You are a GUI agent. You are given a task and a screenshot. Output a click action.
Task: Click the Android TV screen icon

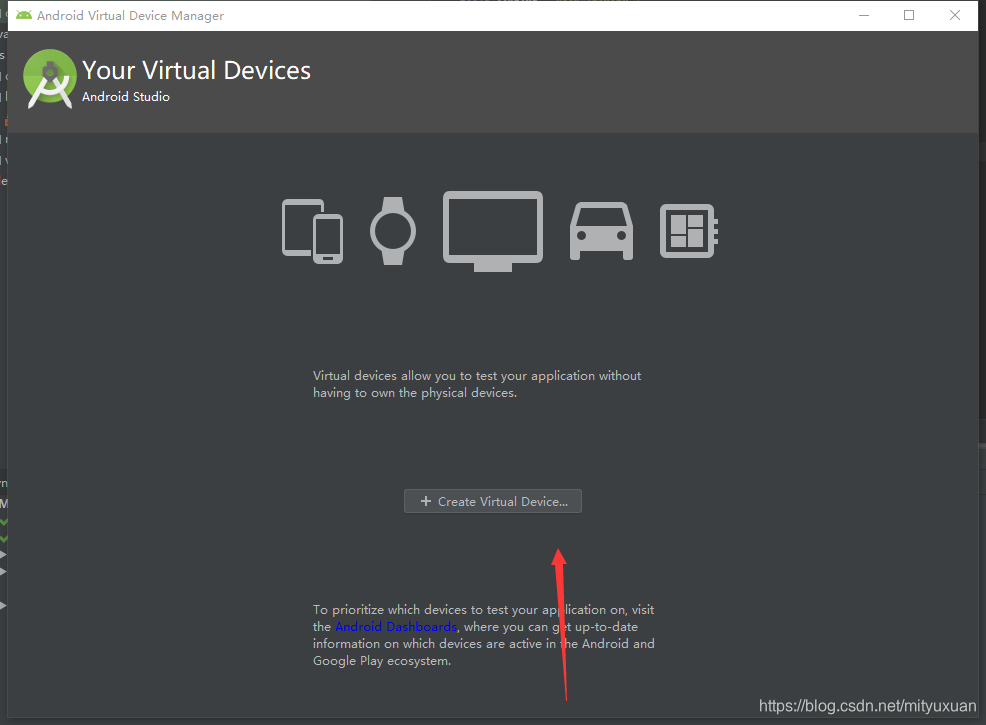click(493, 231)
